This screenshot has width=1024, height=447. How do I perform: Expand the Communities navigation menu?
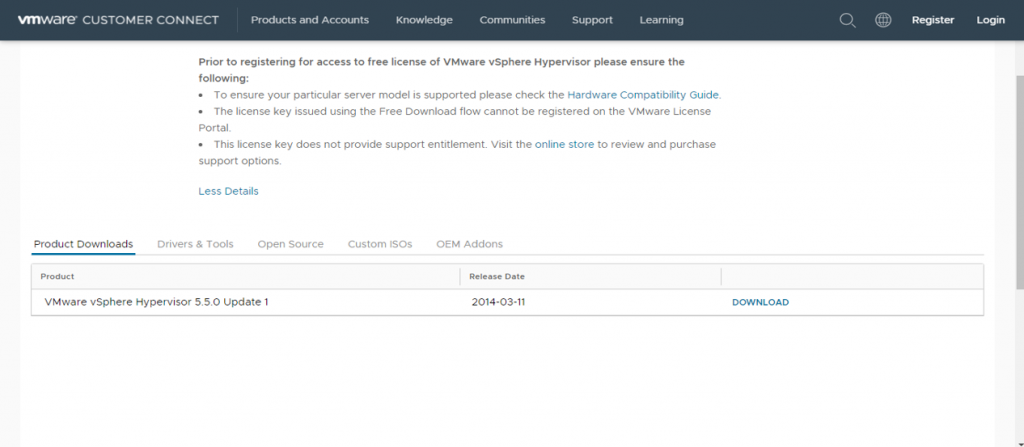512,20
